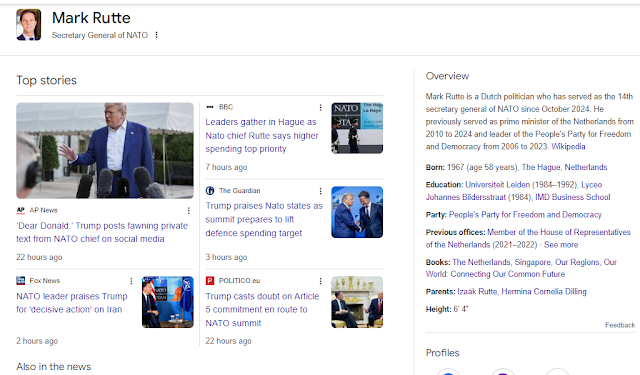
Task: Open The Netherlands, Singapore book link
Action: [521, 268]
